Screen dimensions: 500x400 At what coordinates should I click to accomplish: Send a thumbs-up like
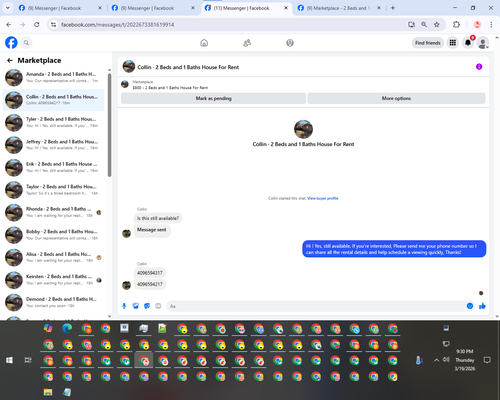(482, 306)
